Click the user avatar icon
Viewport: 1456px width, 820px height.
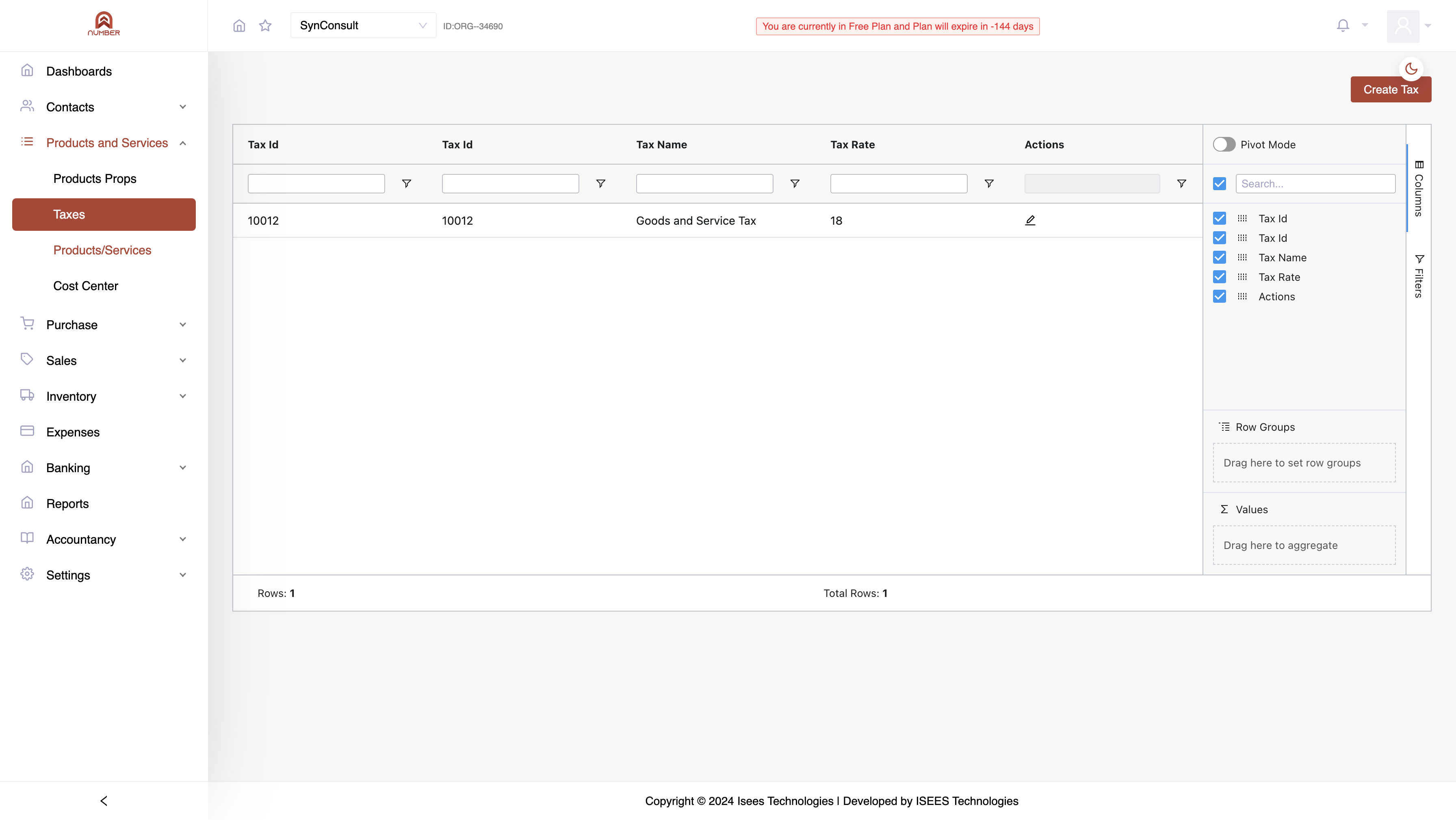1403,26
